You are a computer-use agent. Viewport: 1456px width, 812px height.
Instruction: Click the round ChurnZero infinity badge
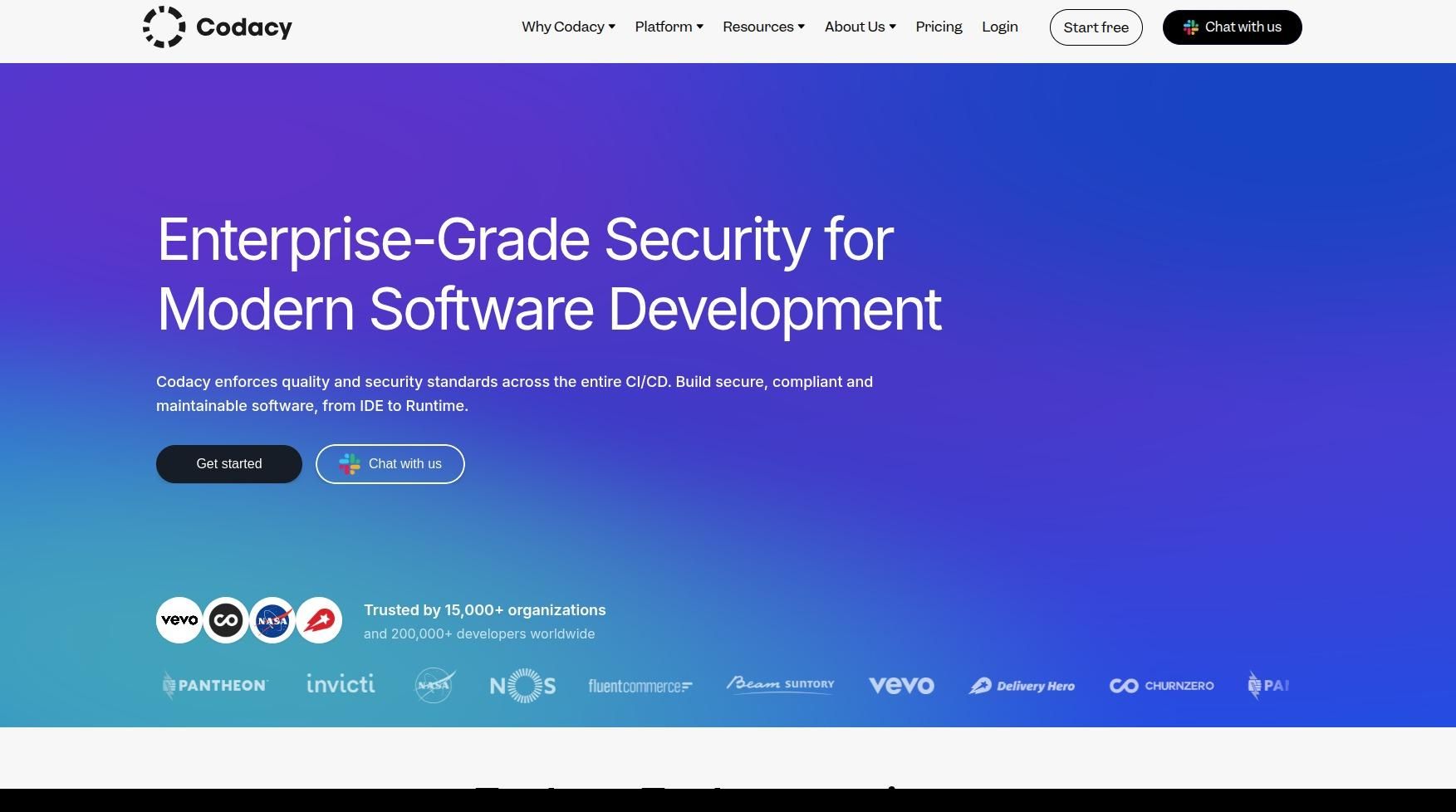click(x=226, y=620)
